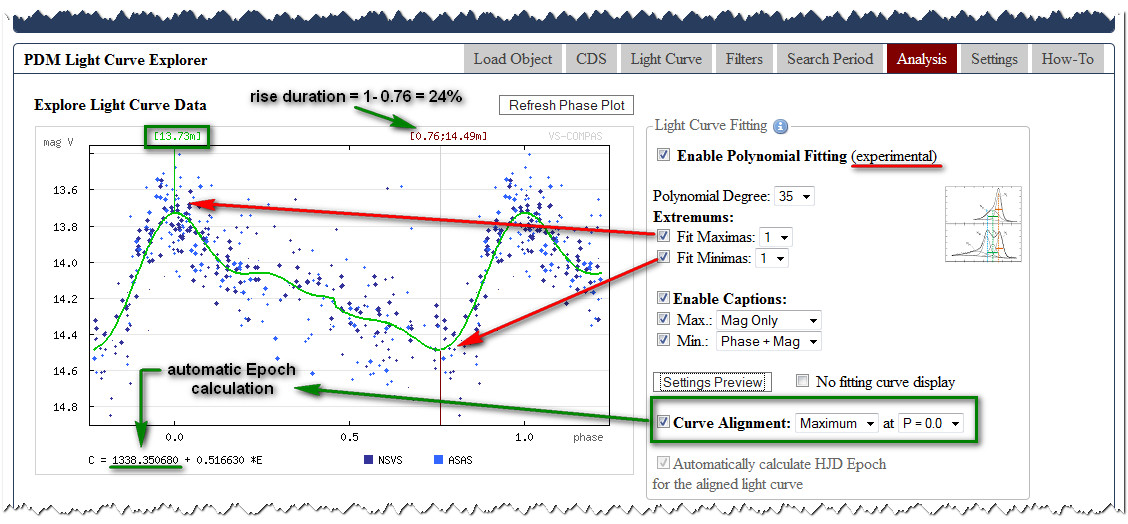Image resolution: width=1128 pixels, height=524 pixels.
Task: Uncheck the Fit Maximas checkbox
Action: point(663,237)
